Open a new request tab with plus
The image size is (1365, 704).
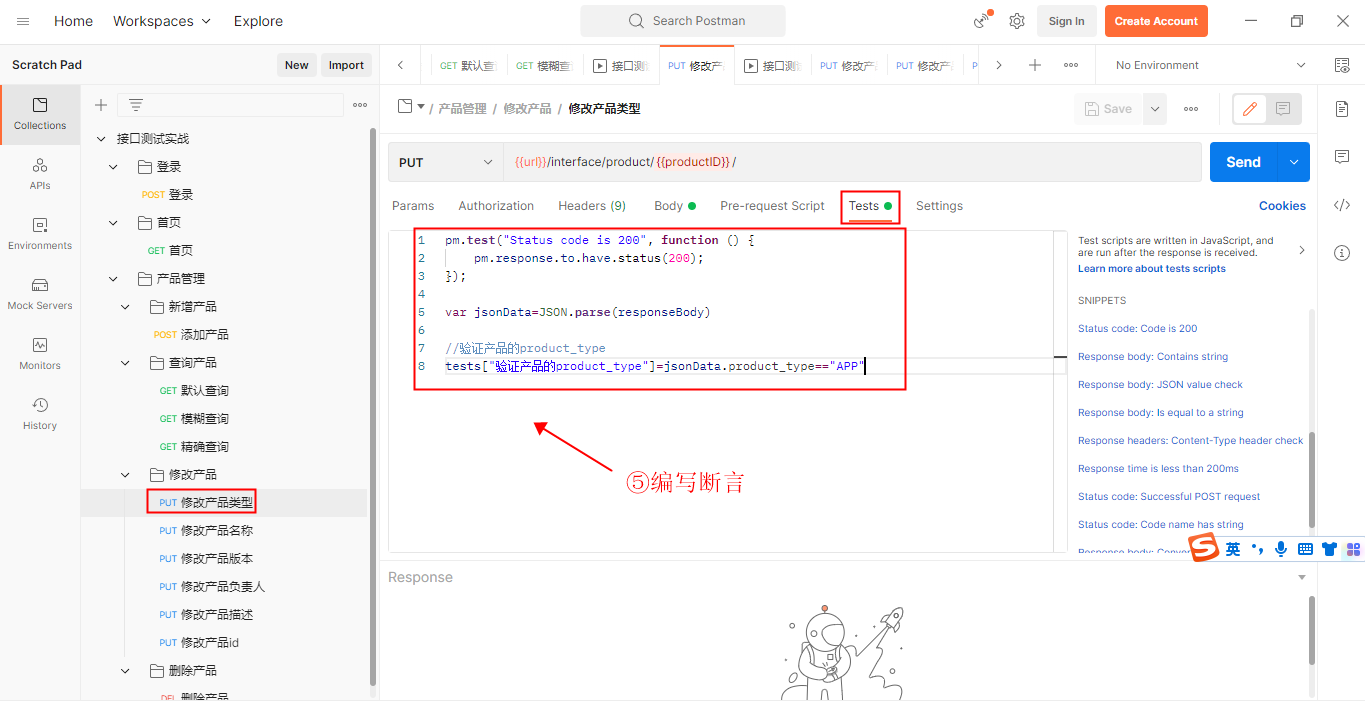point(1035,65)
